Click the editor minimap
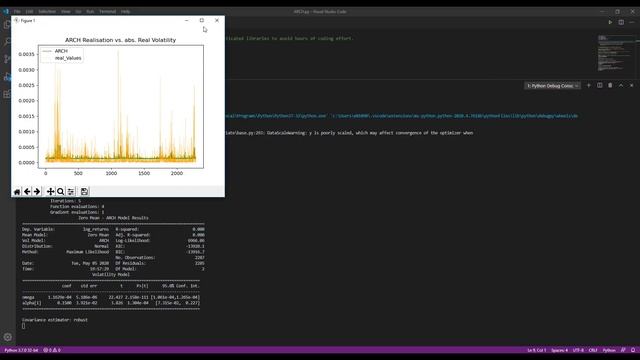 coord(616,53)
